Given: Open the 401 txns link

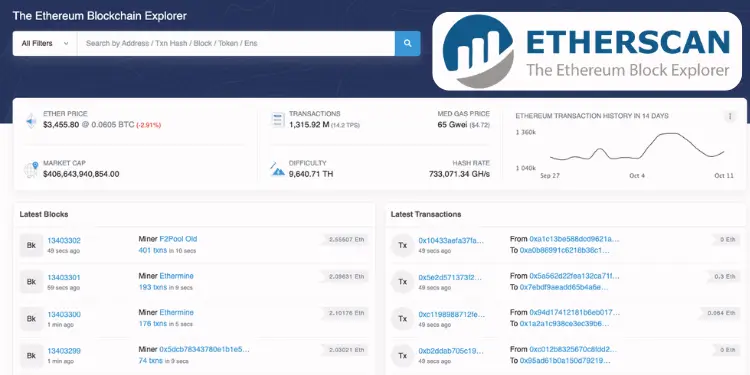Looking at the screenshot, I should [152, 250].
